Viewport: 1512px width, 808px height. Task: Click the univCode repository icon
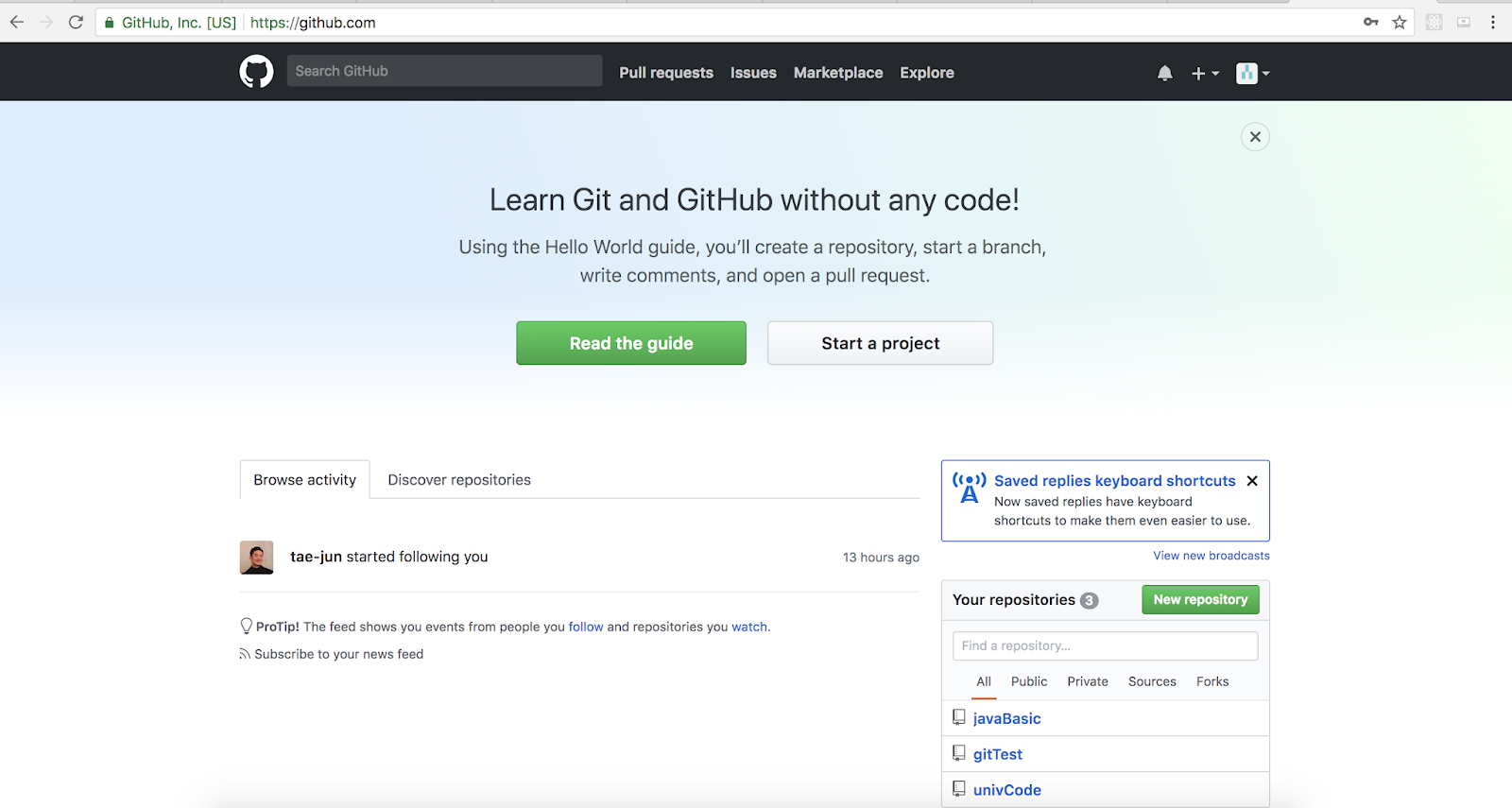tap(959, 789)
